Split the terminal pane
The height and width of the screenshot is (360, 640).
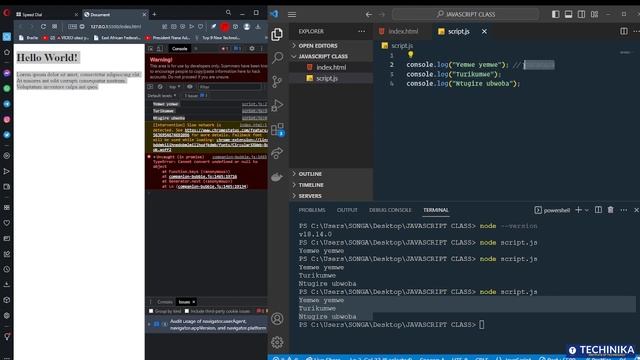598,210
